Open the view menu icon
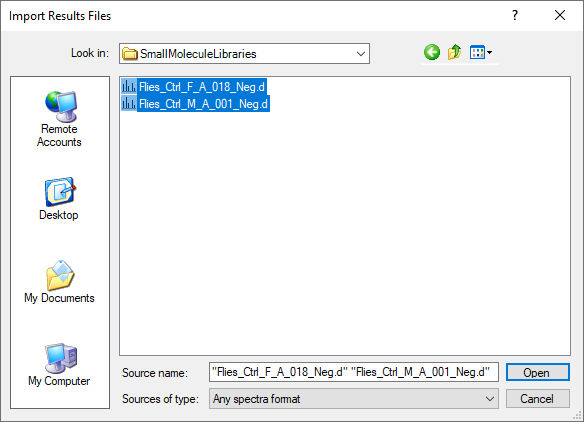 [477, 53]
